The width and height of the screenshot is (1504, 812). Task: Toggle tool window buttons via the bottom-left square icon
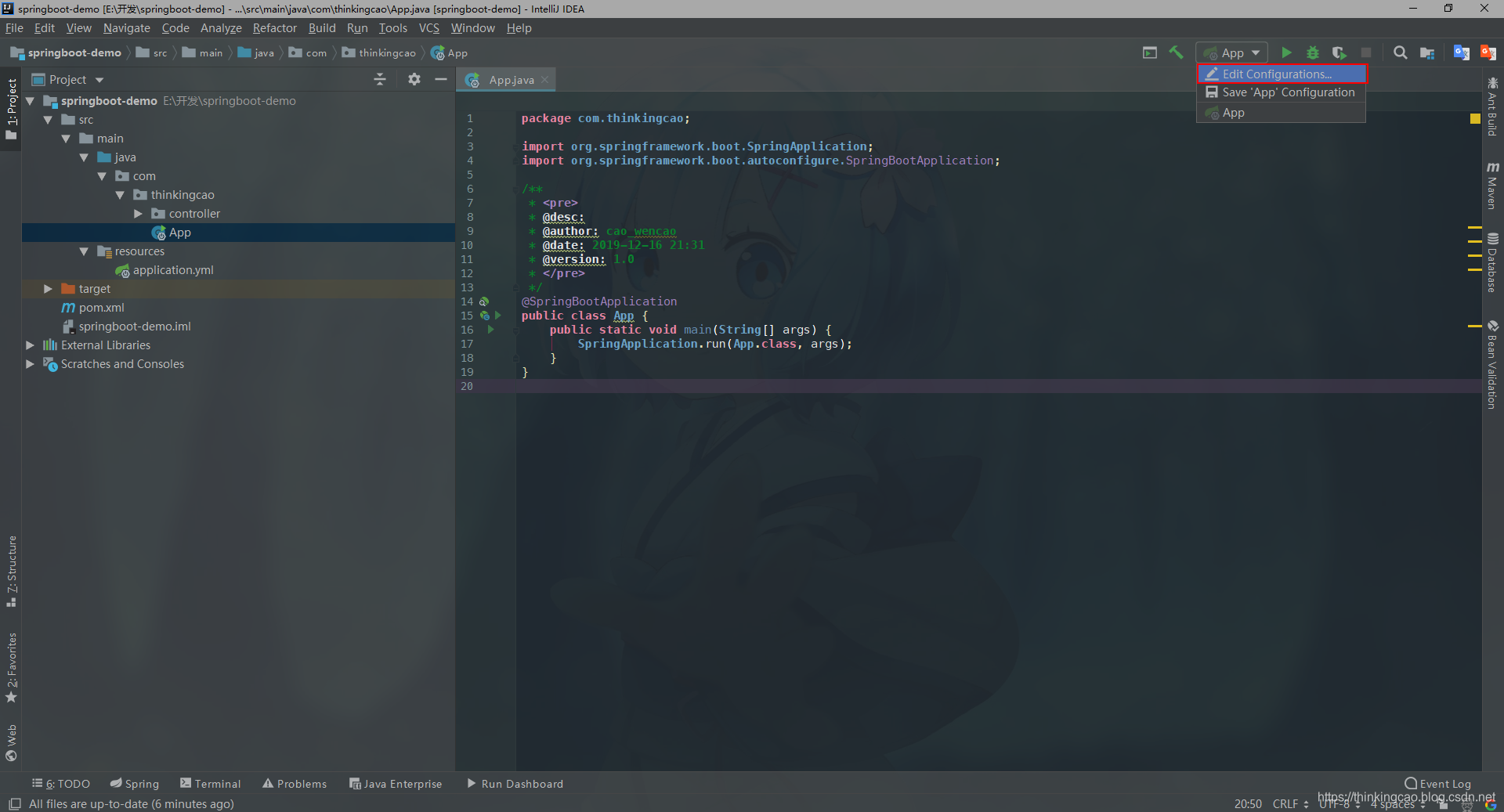pos(14,804)
